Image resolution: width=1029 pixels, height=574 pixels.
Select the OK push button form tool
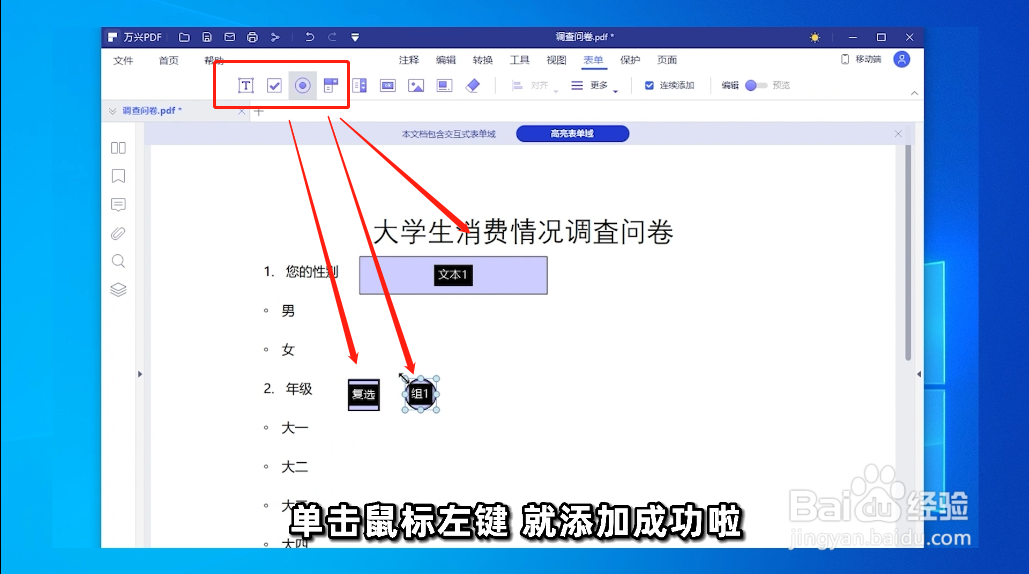[x=388, y=85]
